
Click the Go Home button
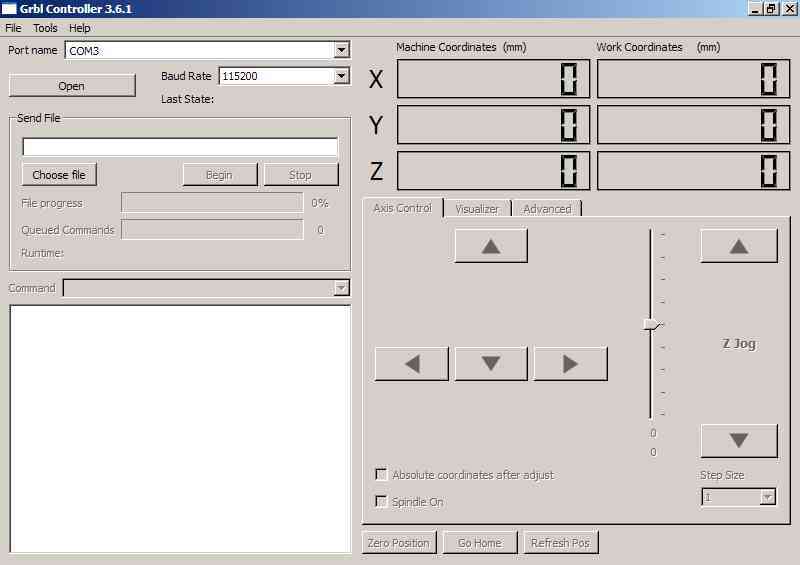point(480,543)
